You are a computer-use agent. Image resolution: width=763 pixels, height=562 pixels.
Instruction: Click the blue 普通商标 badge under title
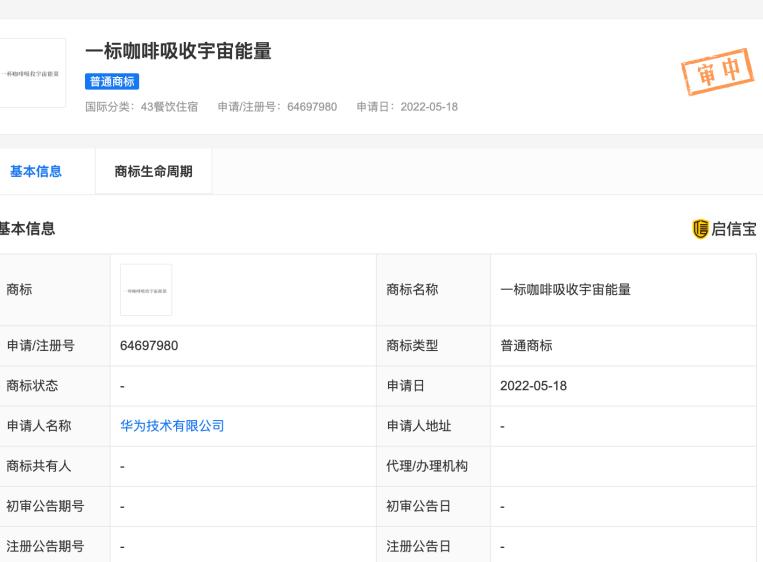[113, 82]
